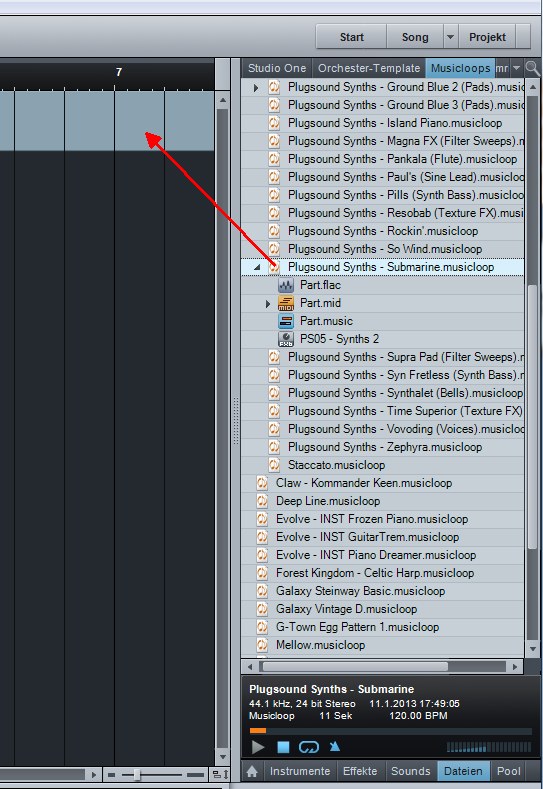
Task: Select the Part.flac audio file icon
Action: click(x=286, y=285)
